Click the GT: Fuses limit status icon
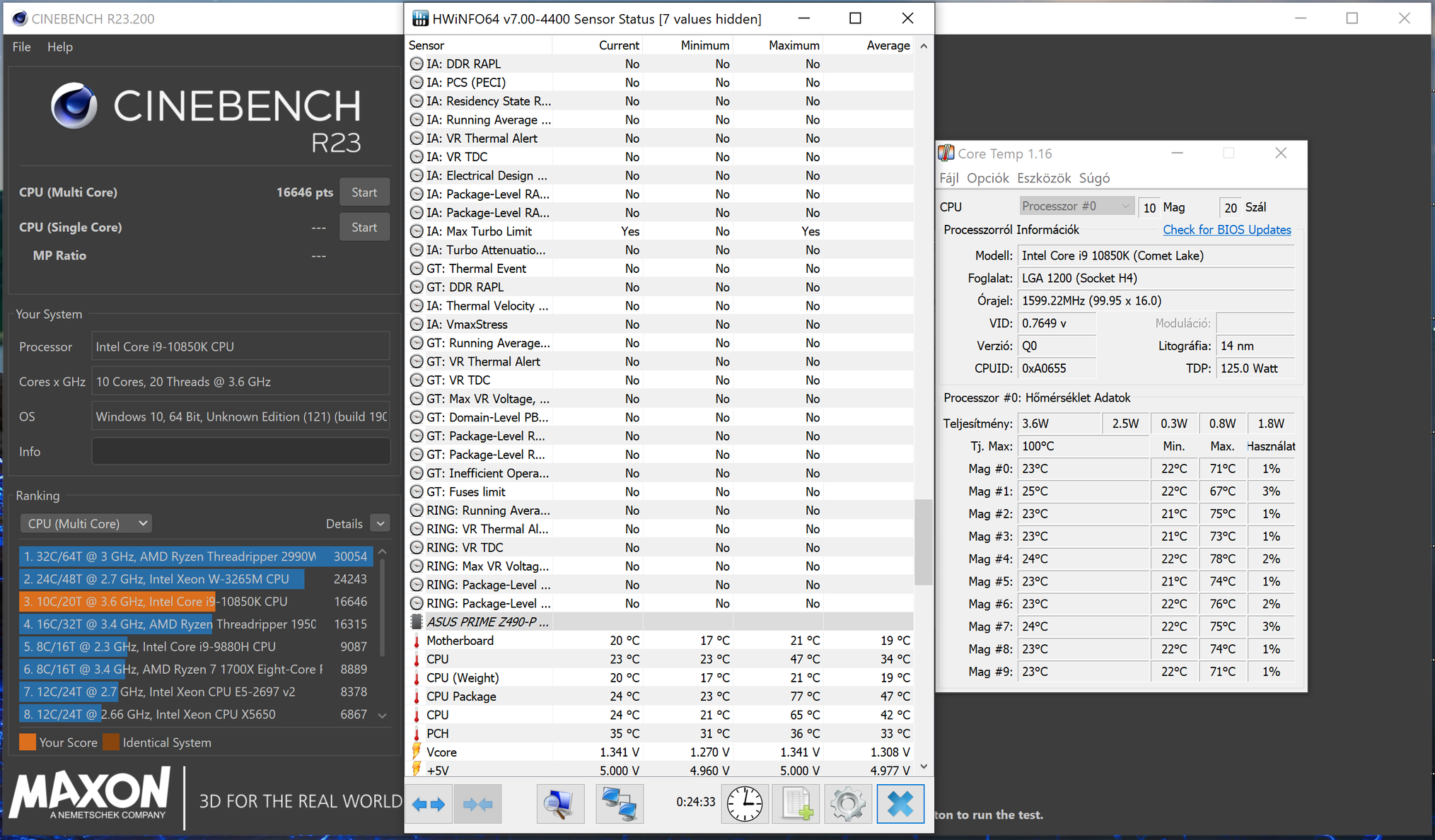 (417, 491)
